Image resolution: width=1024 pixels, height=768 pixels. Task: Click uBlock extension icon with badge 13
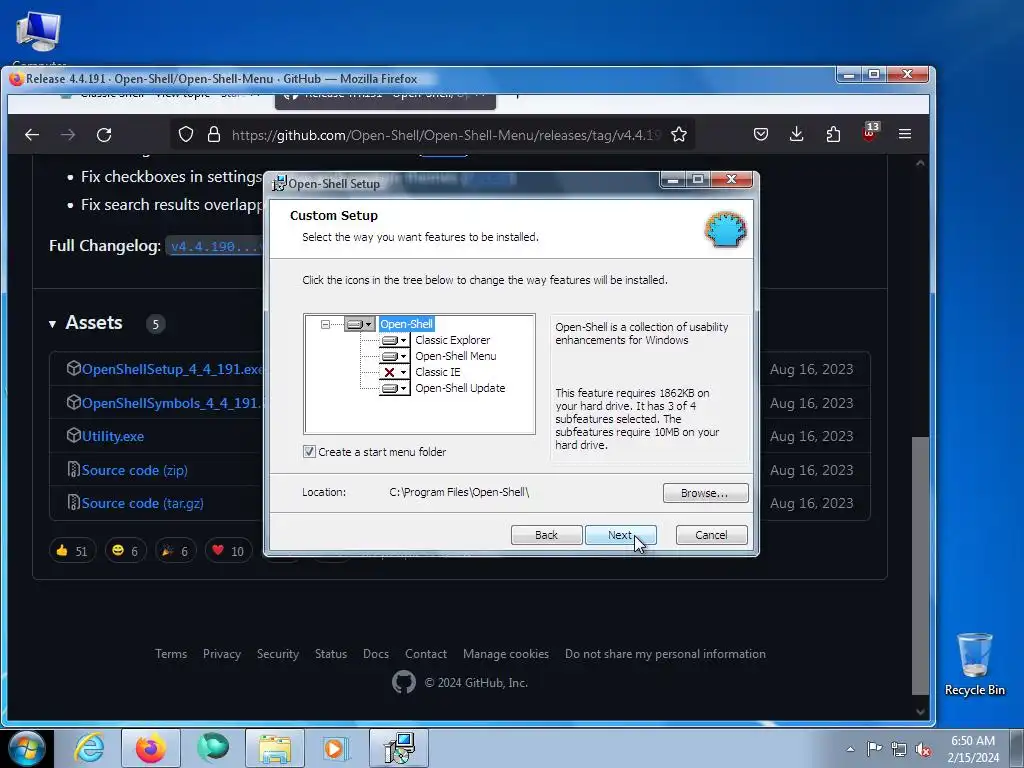click(x=869, y=133)
